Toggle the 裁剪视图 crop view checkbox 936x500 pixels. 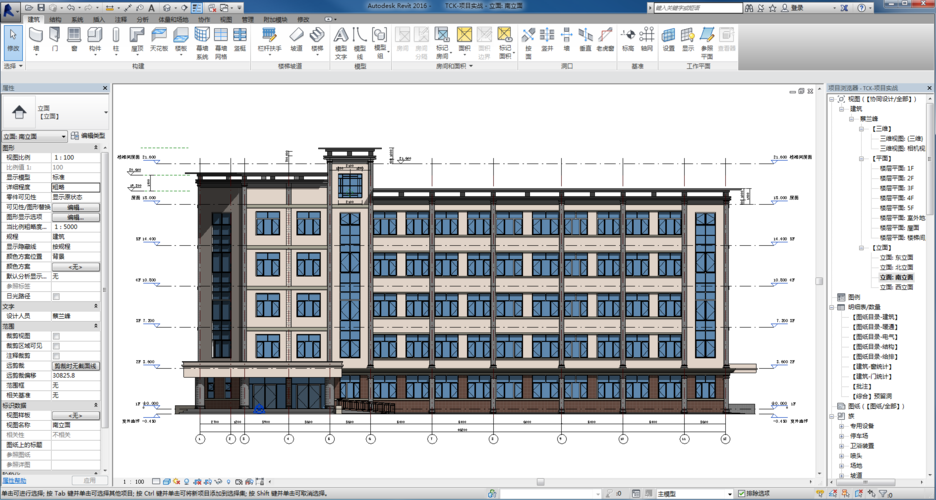[56, 336]
